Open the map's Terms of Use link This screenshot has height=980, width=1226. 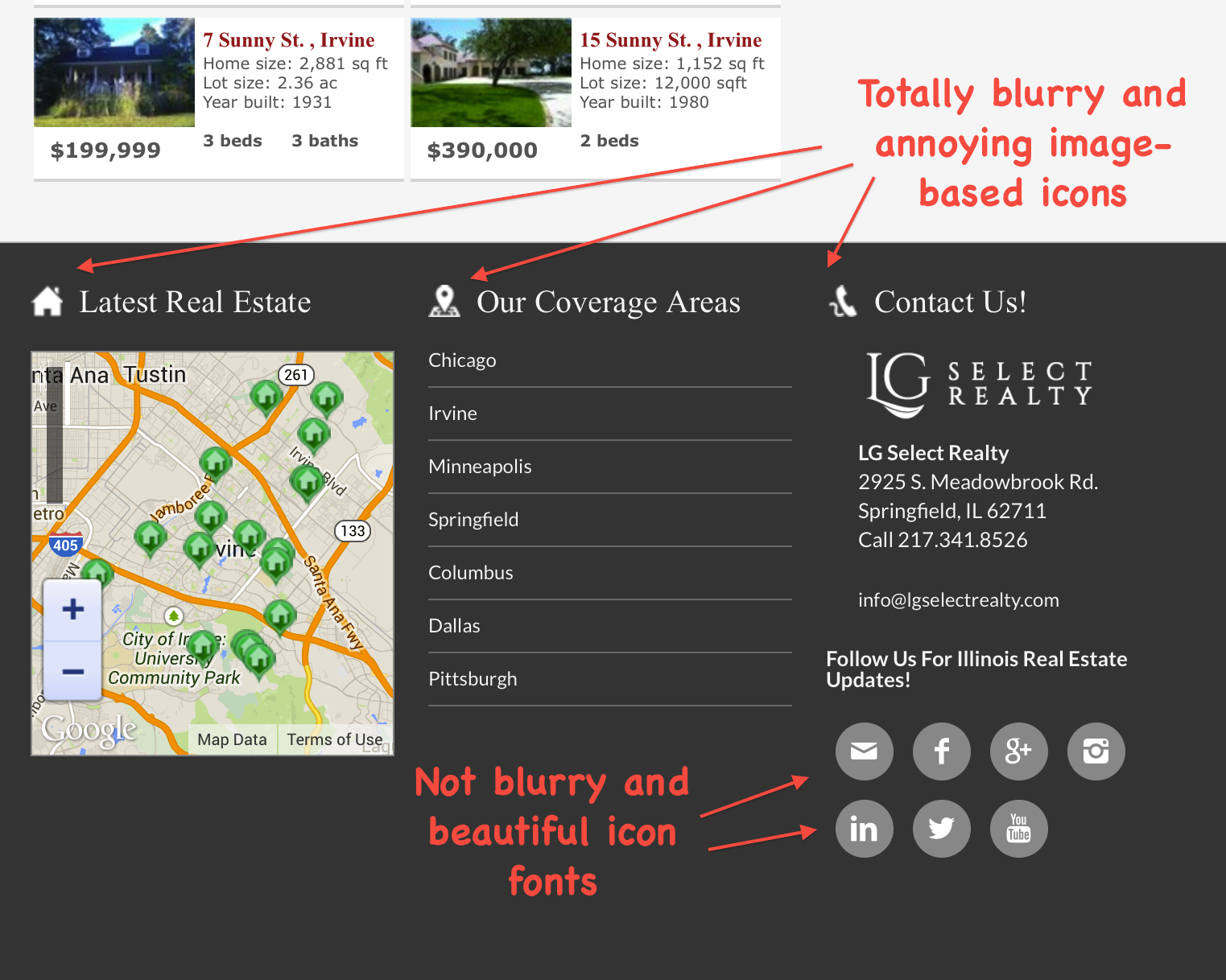click(334, 739)
